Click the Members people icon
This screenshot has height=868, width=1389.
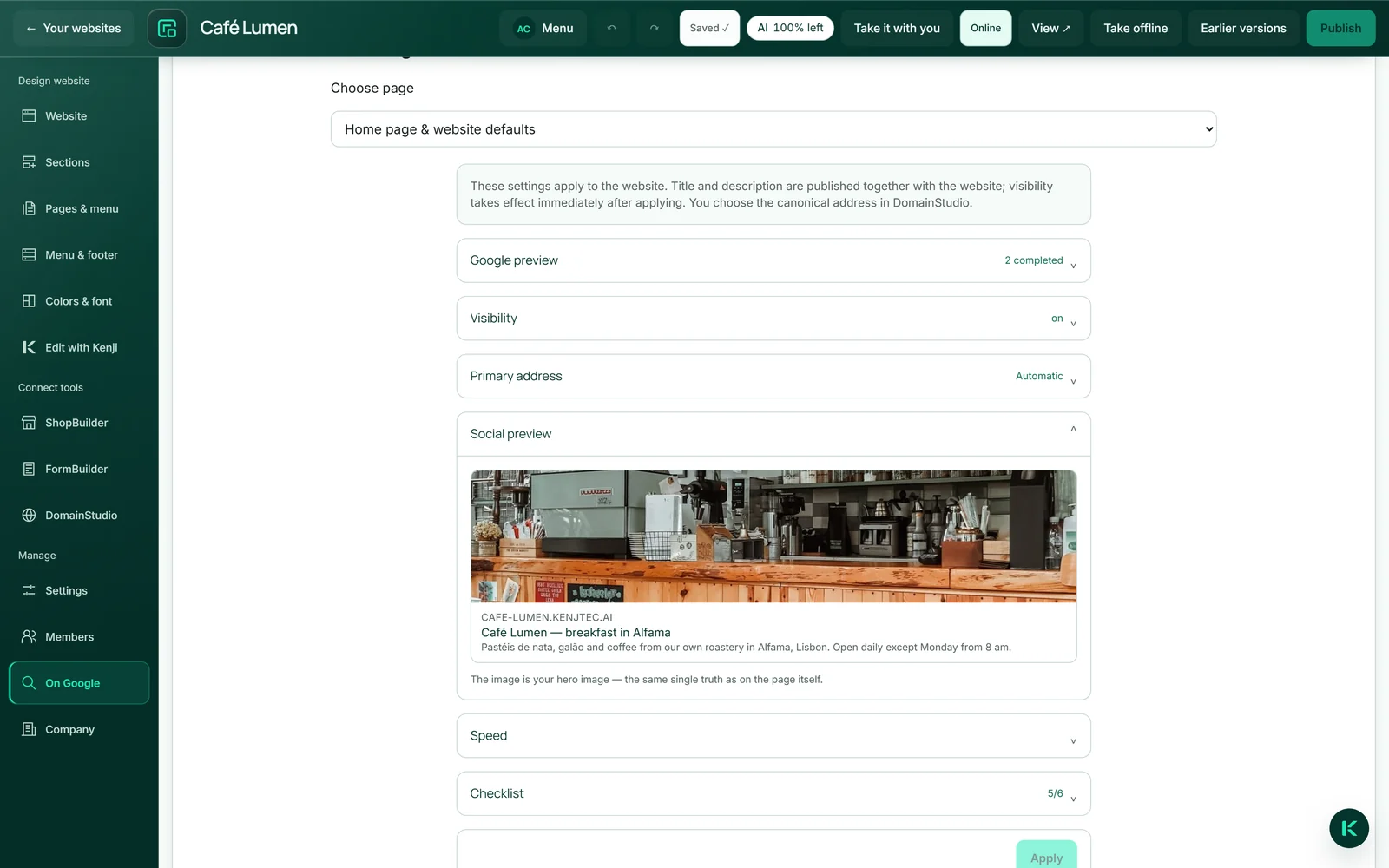[x=29, y=636]
